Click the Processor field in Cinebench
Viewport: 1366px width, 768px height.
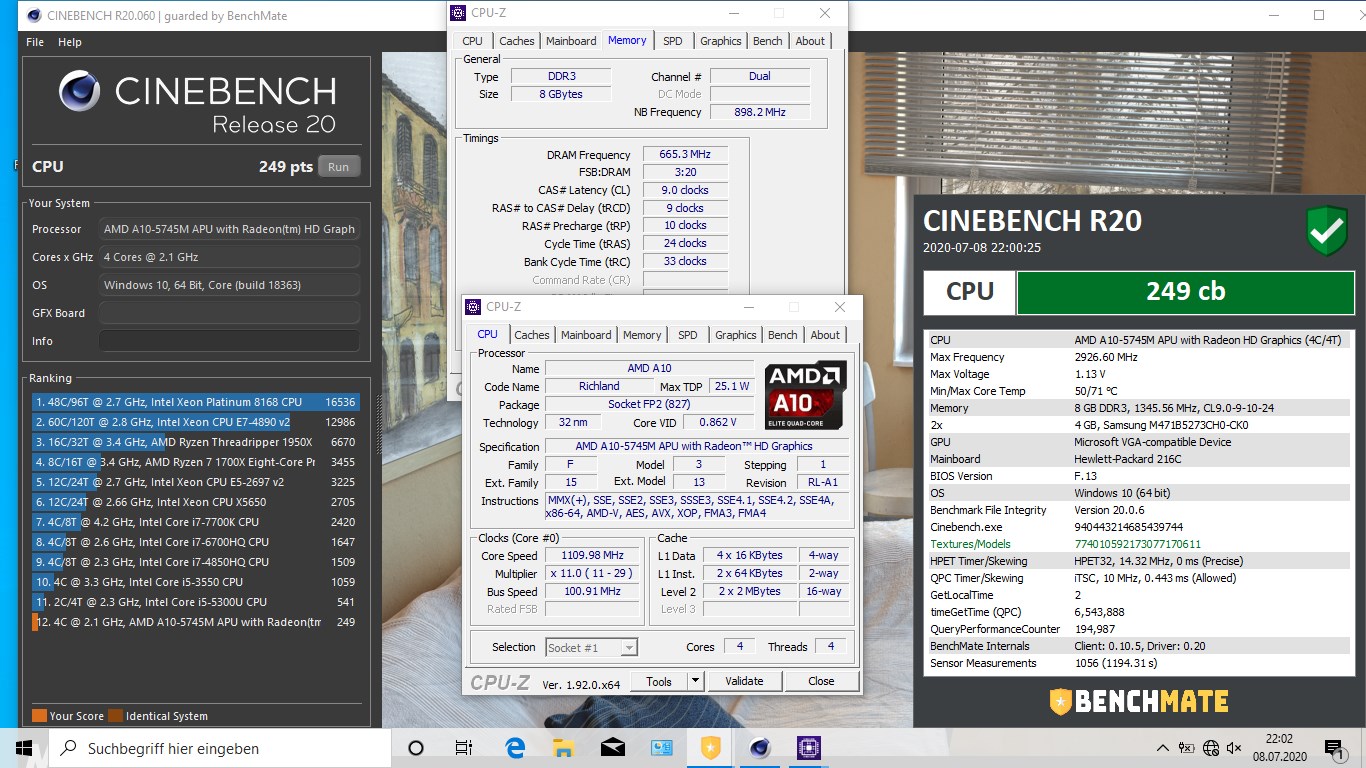click(229, 229)
